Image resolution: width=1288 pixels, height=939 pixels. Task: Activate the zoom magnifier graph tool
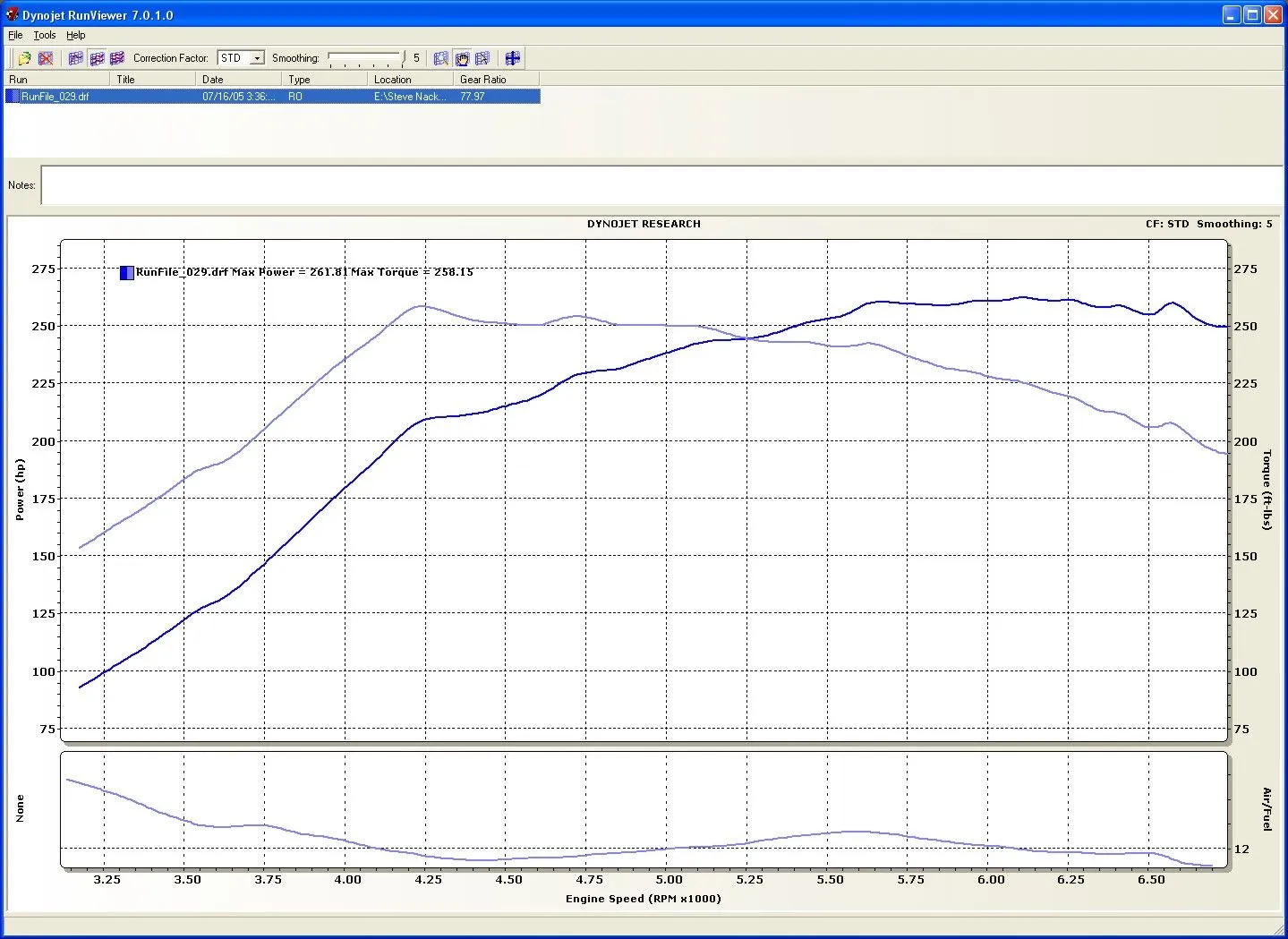[440, 58]
